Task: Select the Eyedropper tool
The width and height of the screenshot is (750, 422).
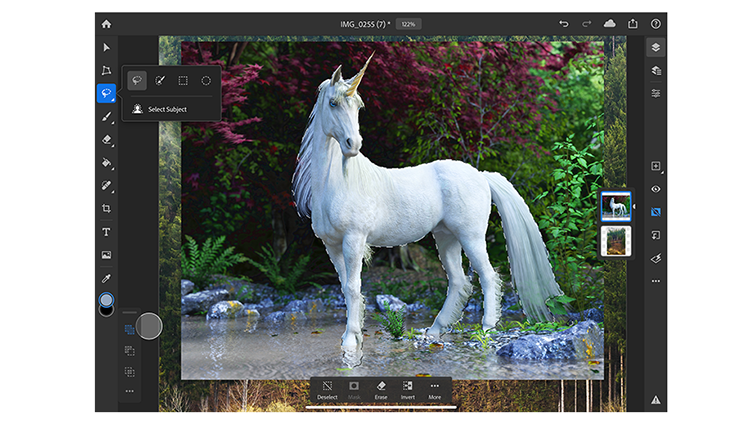Action: point(106,278)
